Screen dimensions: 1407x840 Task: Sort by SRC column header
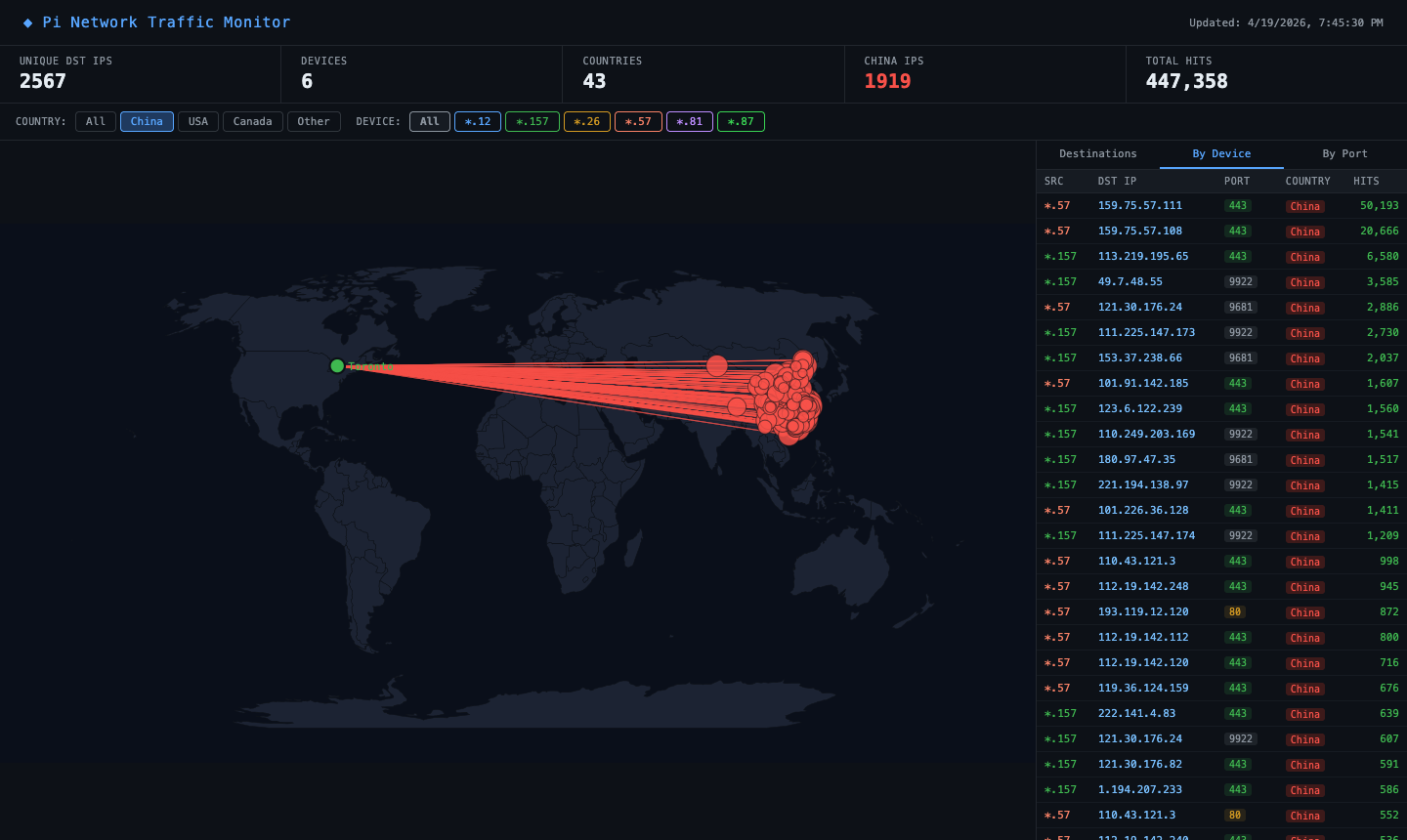click(x=1053, y=181)
